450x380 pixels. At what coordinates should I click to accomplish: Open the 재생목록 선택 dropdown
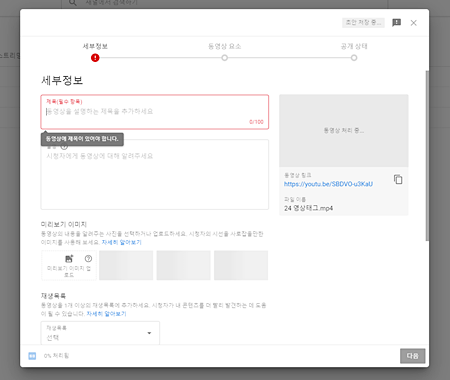[100, 333]
